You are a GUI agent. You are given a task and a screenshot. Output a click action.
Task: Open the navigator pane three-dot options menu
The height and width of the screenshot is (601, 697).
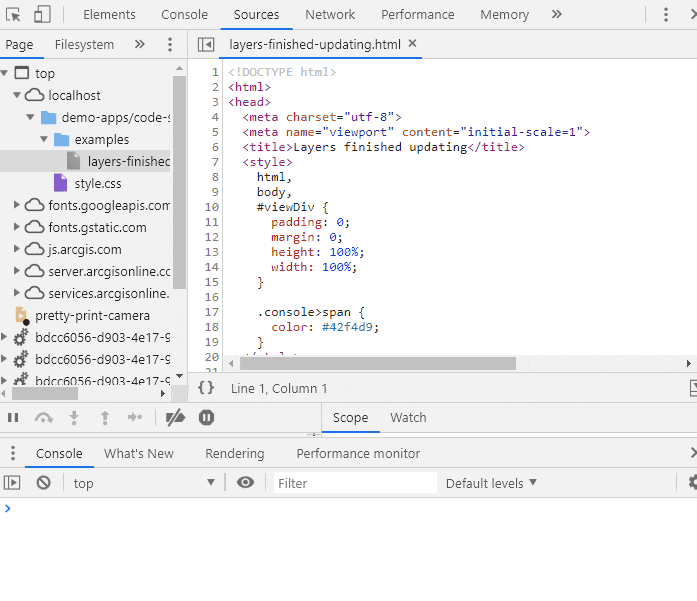[169, 44]
